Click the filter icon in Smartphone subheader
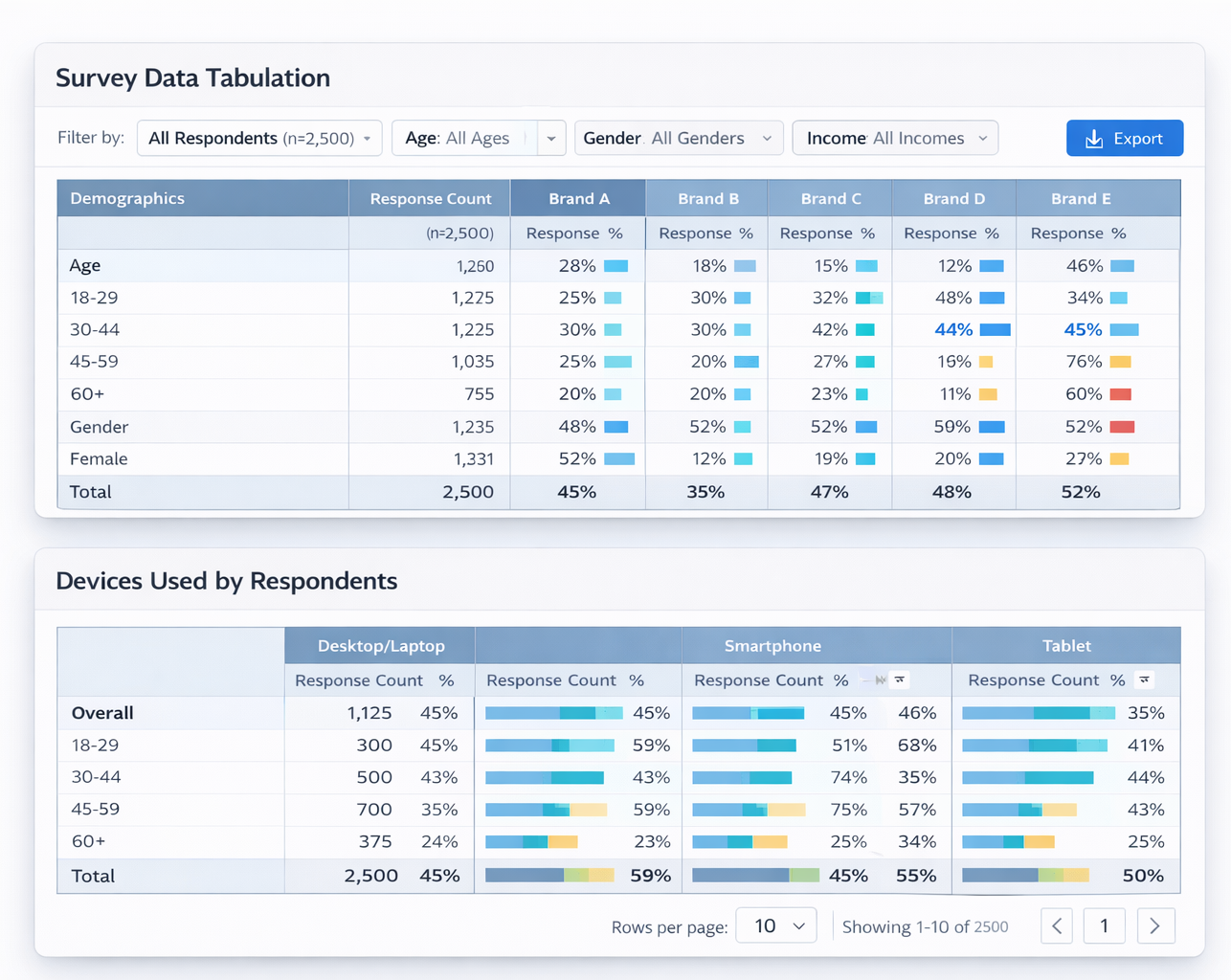Screen dimensions: 1231x980 pyautogui.click(x=899, y=679)
